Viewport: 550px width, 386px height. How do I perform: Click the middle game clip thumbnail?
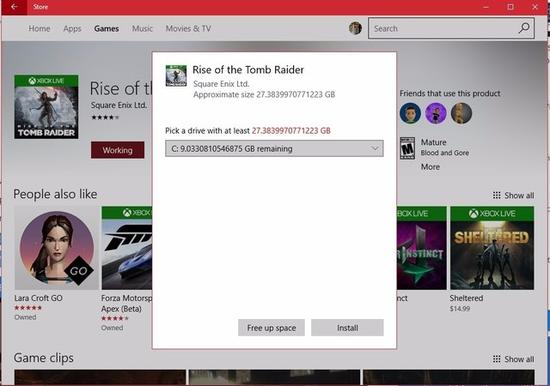point(274,377)
